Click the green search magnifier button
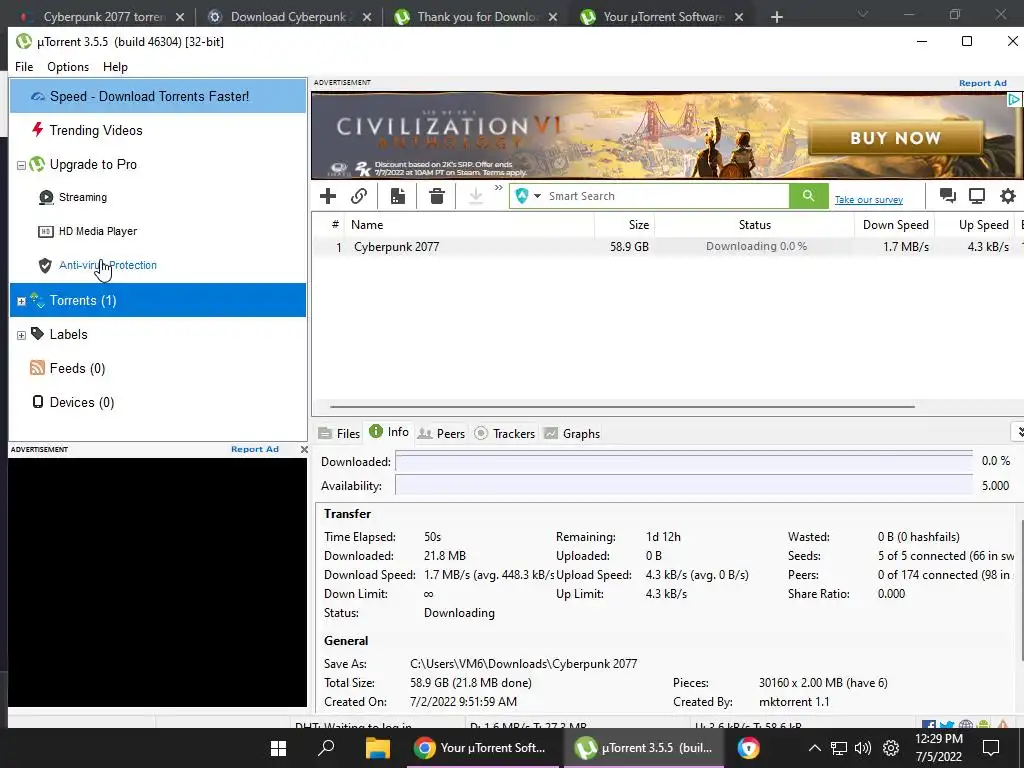This screenshot has width=1024, height=768. pyautogui.click(x=808, y=196)
